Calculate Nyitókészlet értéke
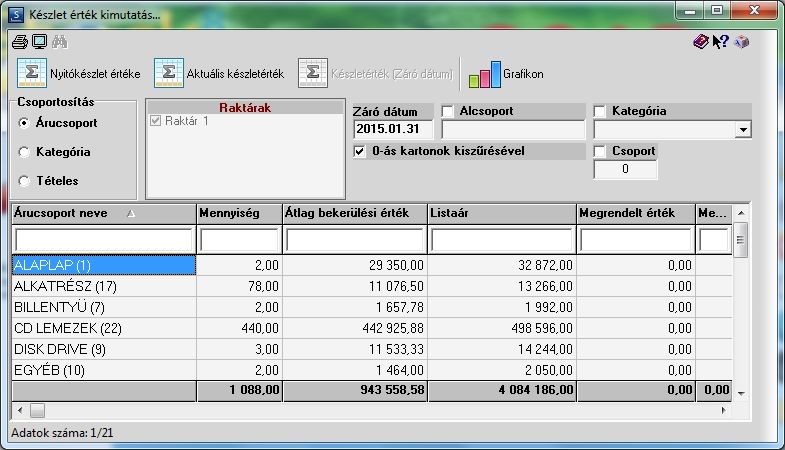The width and height of the screenshot is (785, 450). pyautogui.click(x=79, y=74)
